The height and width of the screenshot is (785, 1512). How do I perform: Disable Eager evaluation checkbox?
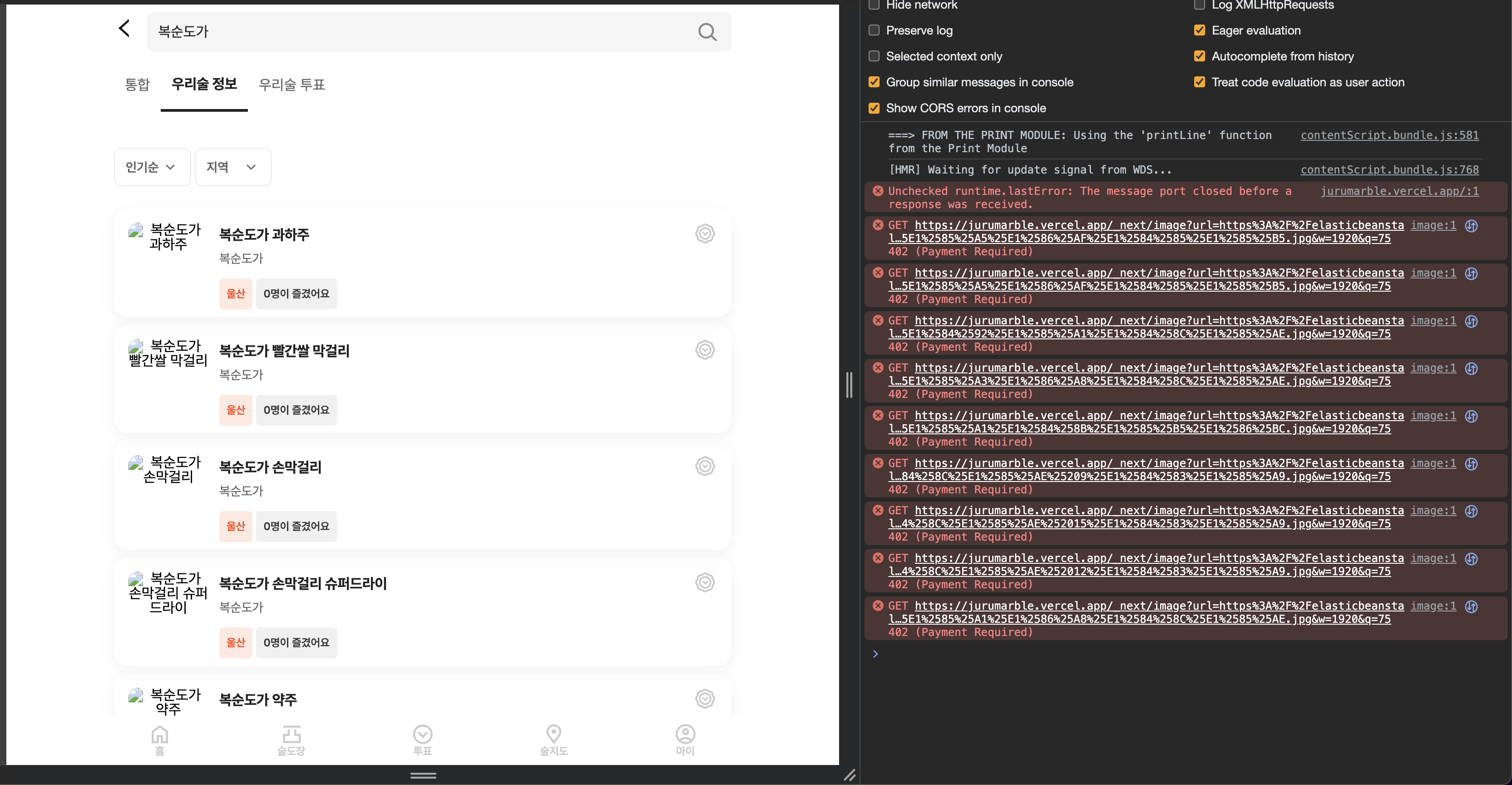click(x=1200, y=30)
